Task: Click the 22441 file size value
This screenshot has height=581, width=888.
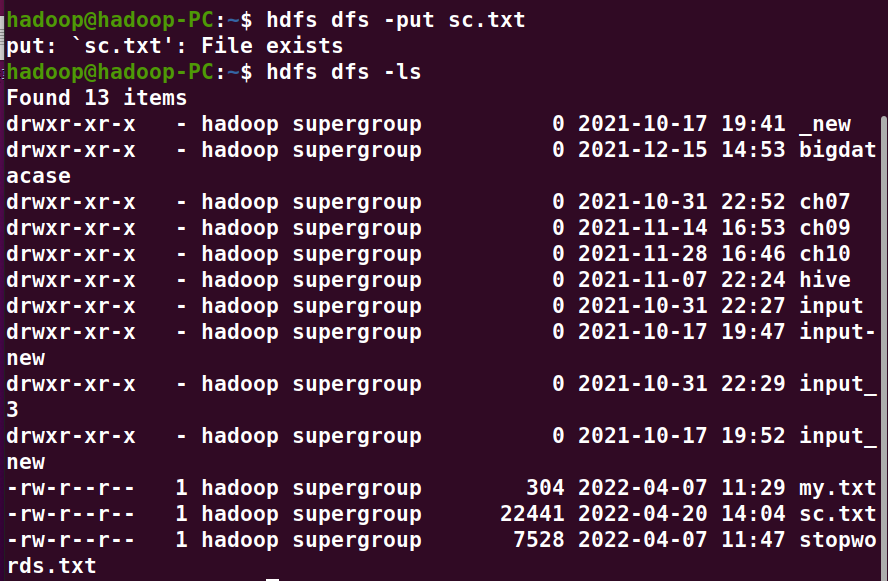Action: [x=532, y=514]
